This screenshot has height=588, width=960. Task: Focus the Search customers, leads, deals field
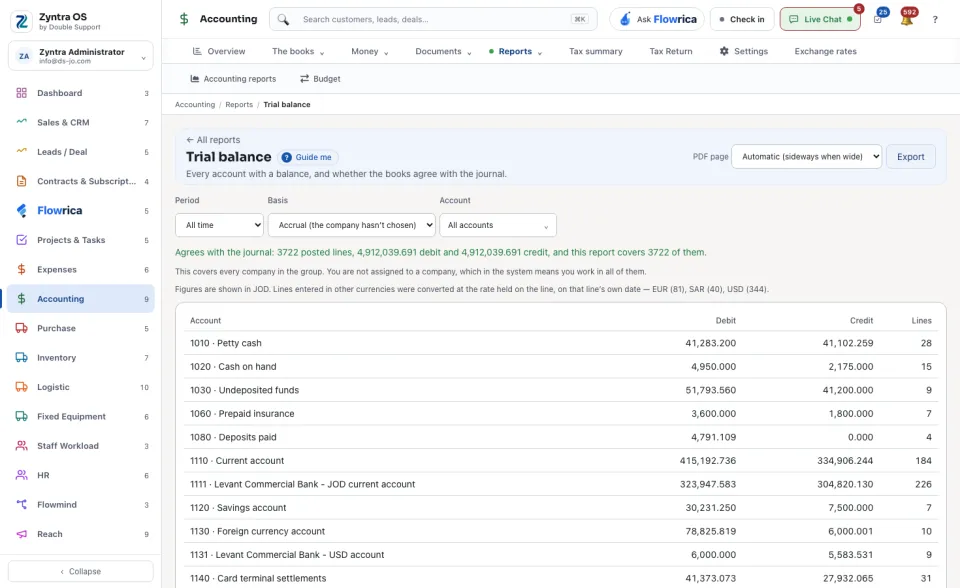click(433, 20)
